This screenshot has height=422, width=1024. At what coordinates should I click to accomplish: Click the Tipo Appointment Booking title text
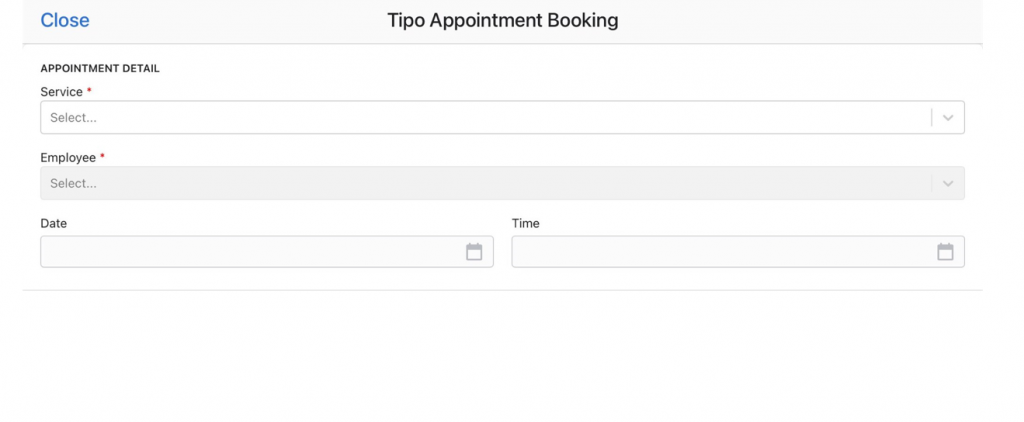[x=503, y=20]
